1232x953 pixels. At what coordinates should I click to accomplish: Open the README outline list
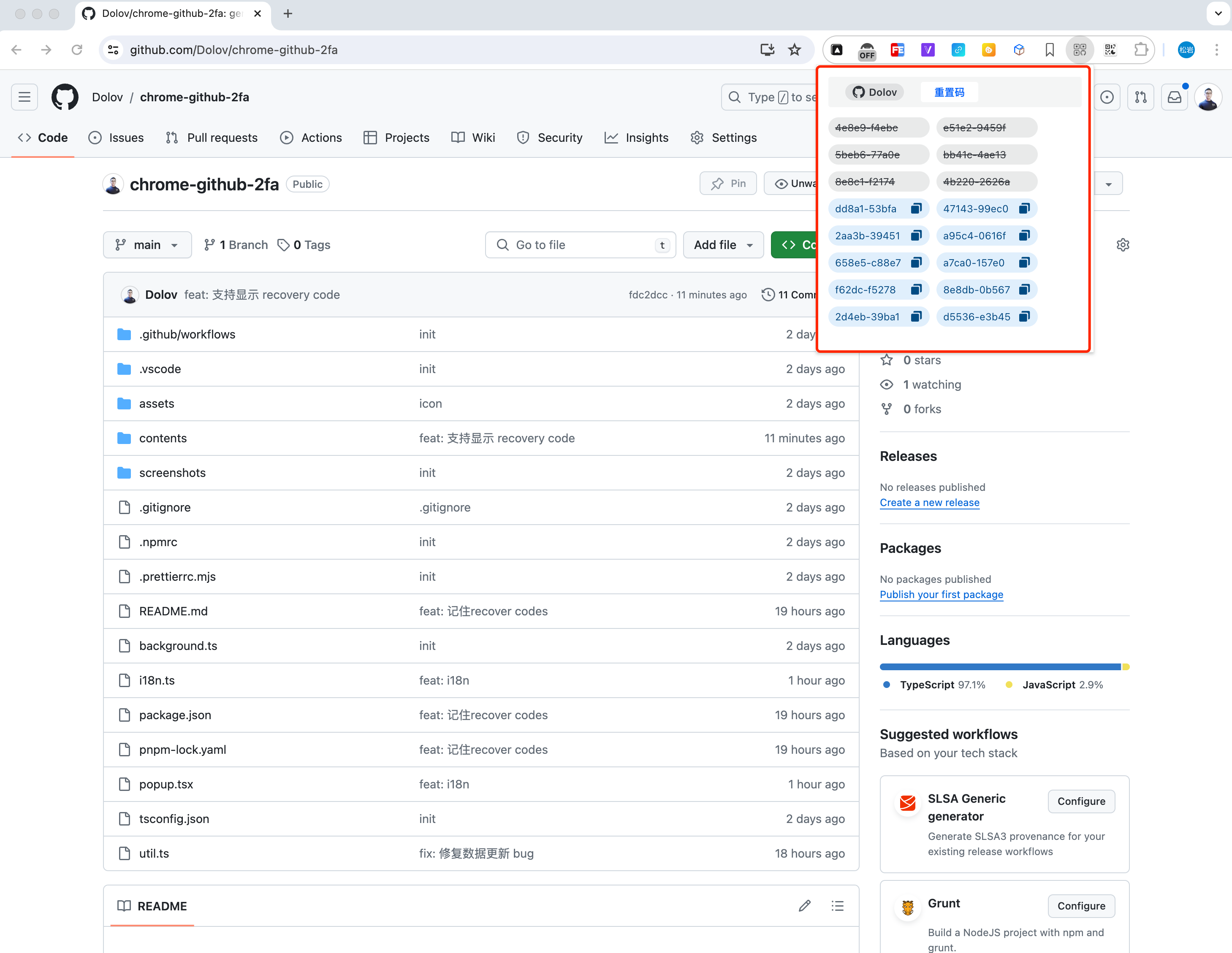pyautogui.click(x=837, y=906)
